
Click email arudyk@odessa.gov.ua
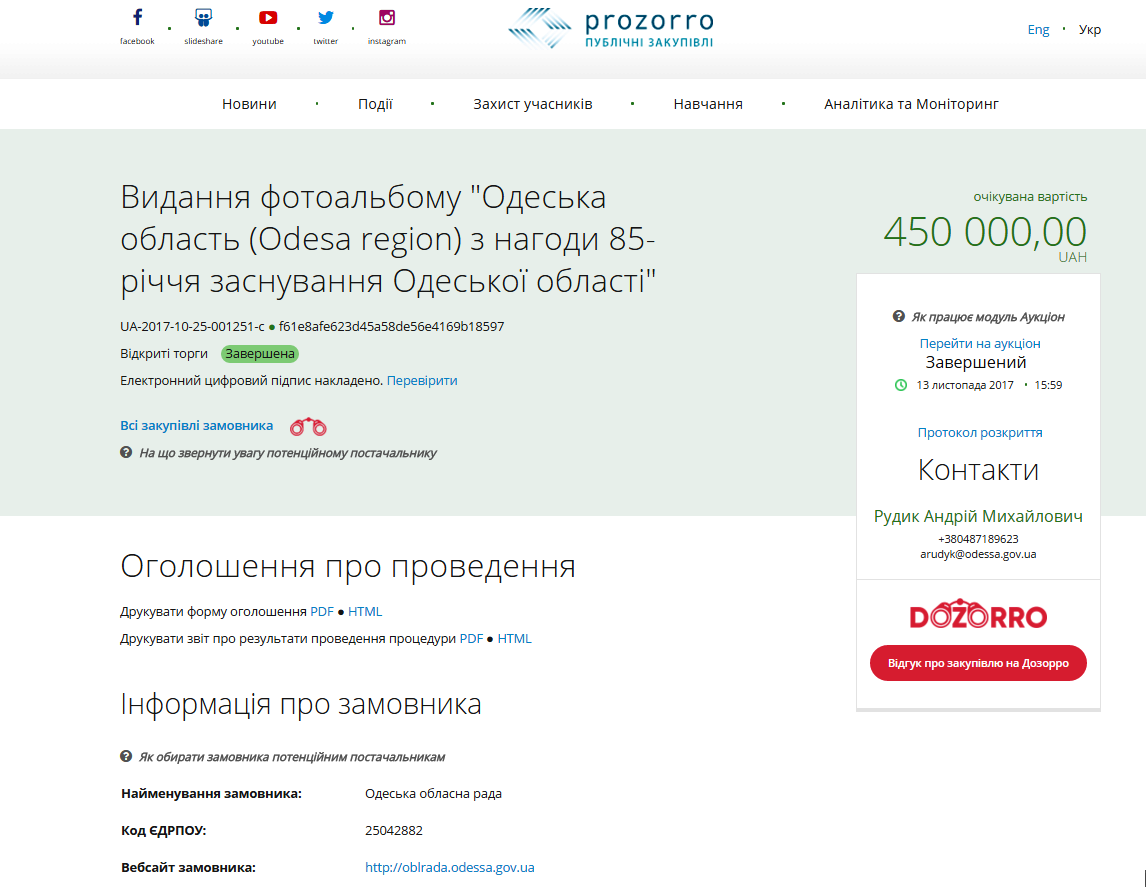pos(978,555)
